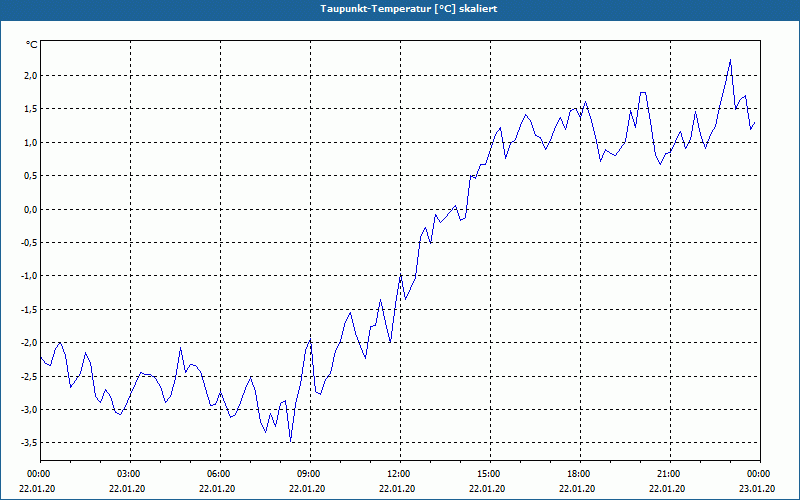Click the chart title 'Taupunkt-Temperatur [°C] skaliert'

point(408,9)
